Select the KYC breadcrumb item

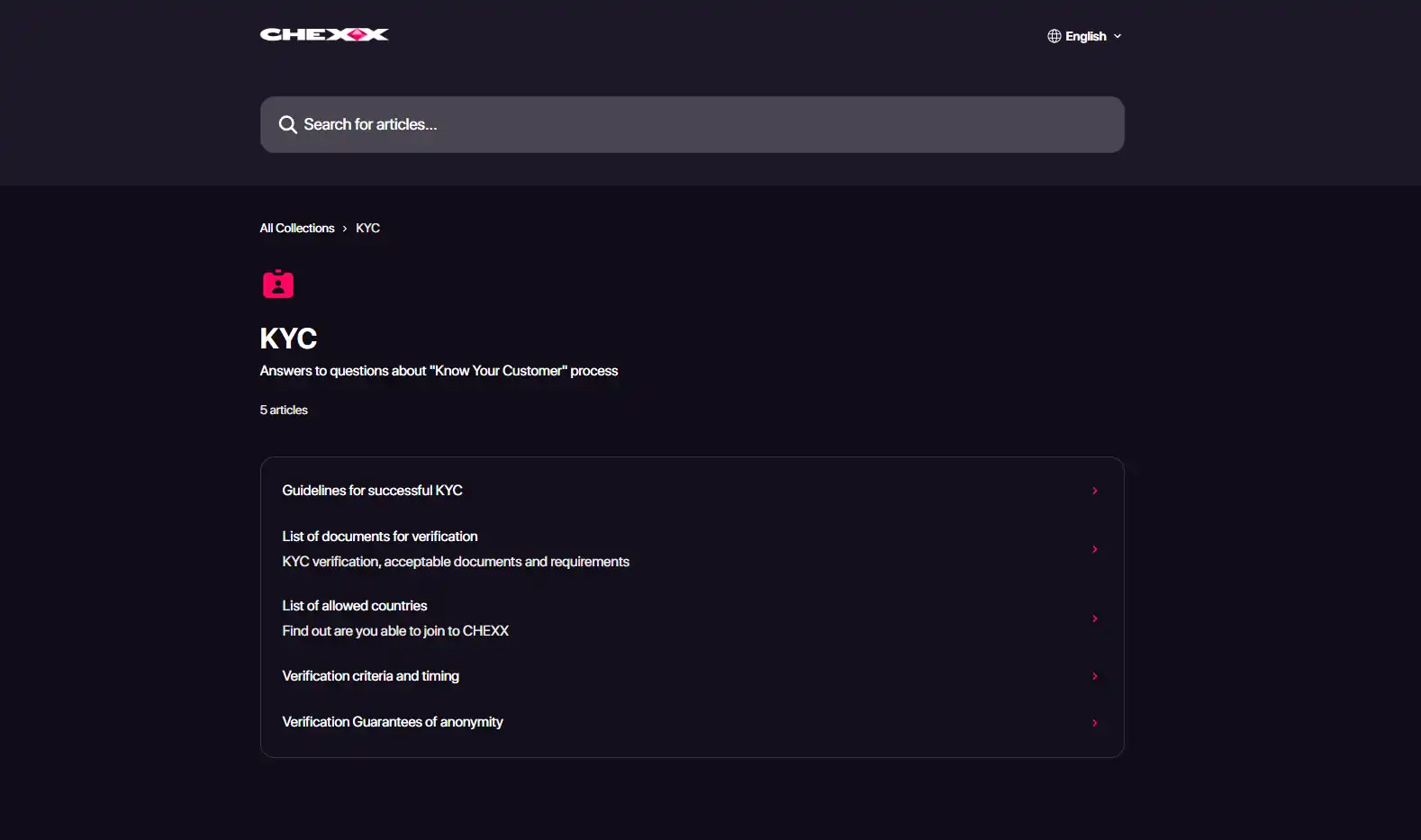(x=367, y=228)
